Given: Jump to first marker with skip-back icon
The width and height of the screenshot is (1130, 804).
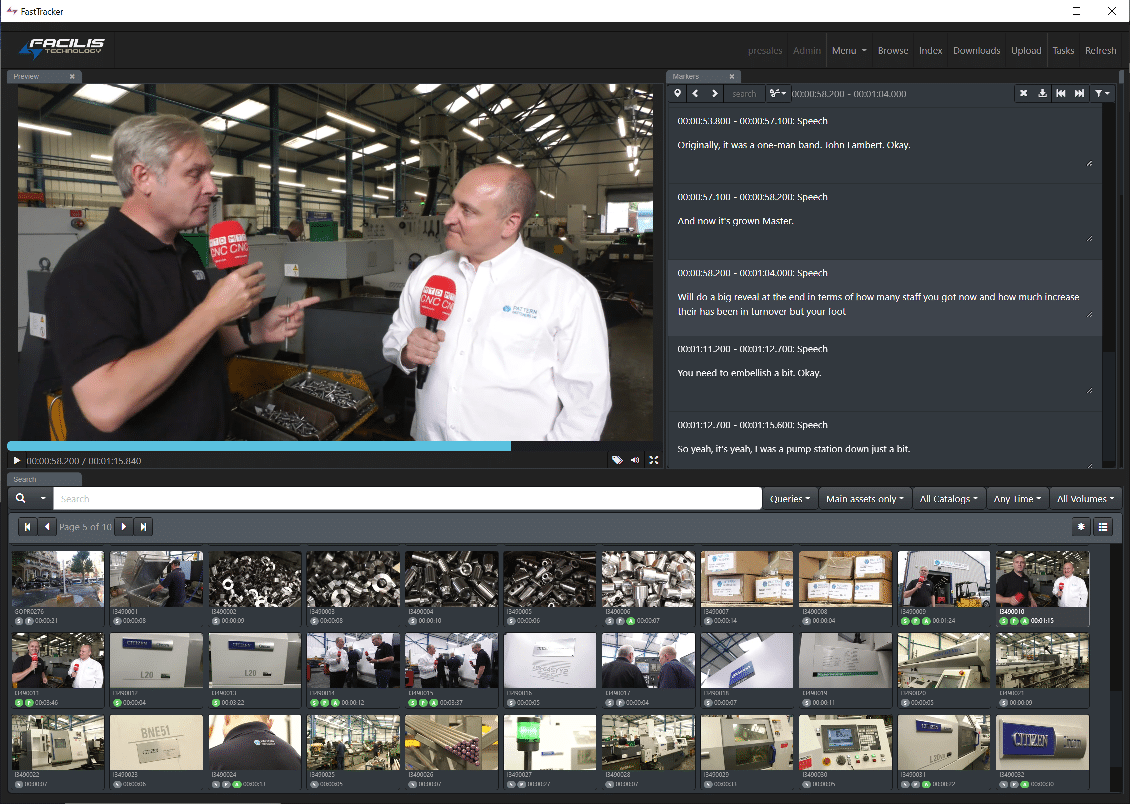Looking at the screenshot, I should coord(1061,93).
